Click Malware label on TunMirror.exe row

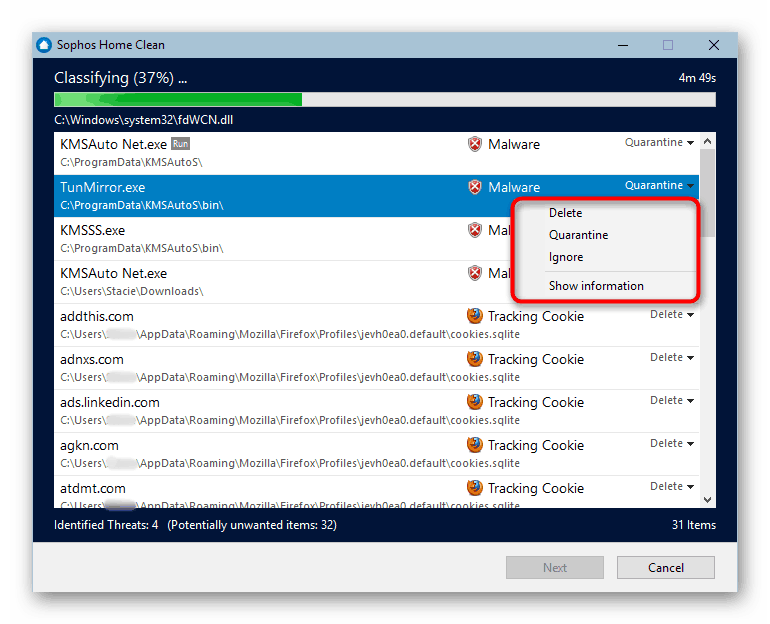[514, 188]
